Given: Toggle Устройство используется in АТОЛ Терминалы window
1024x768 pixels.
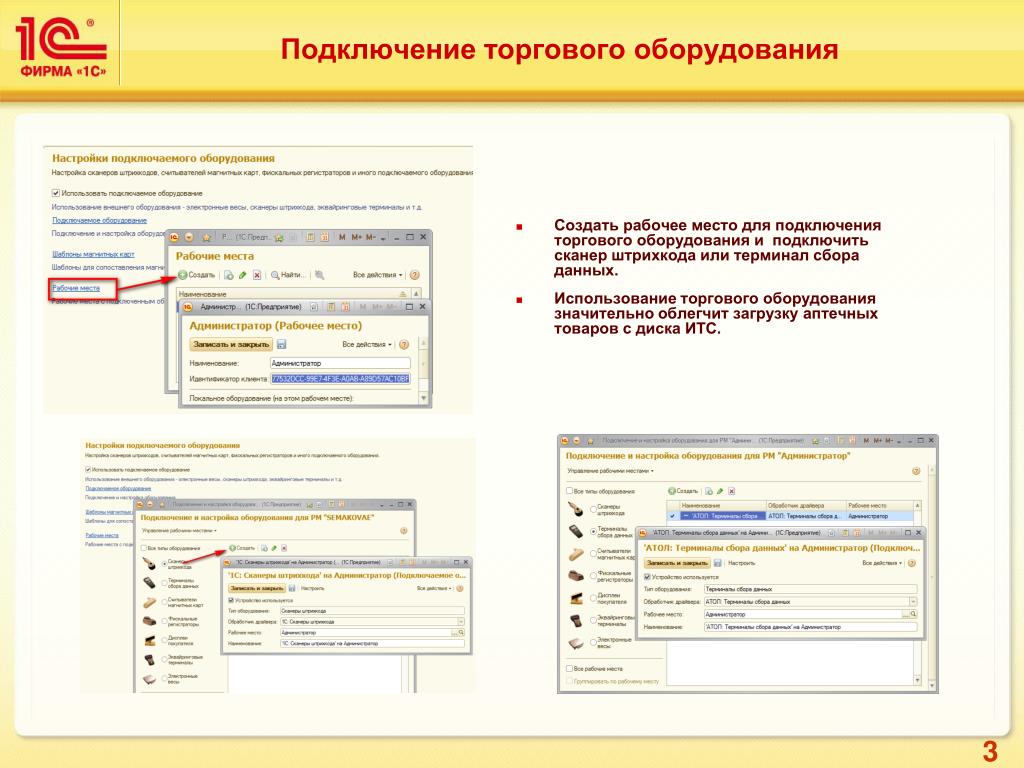Looking at the screenshot, I should pos(647,577).
